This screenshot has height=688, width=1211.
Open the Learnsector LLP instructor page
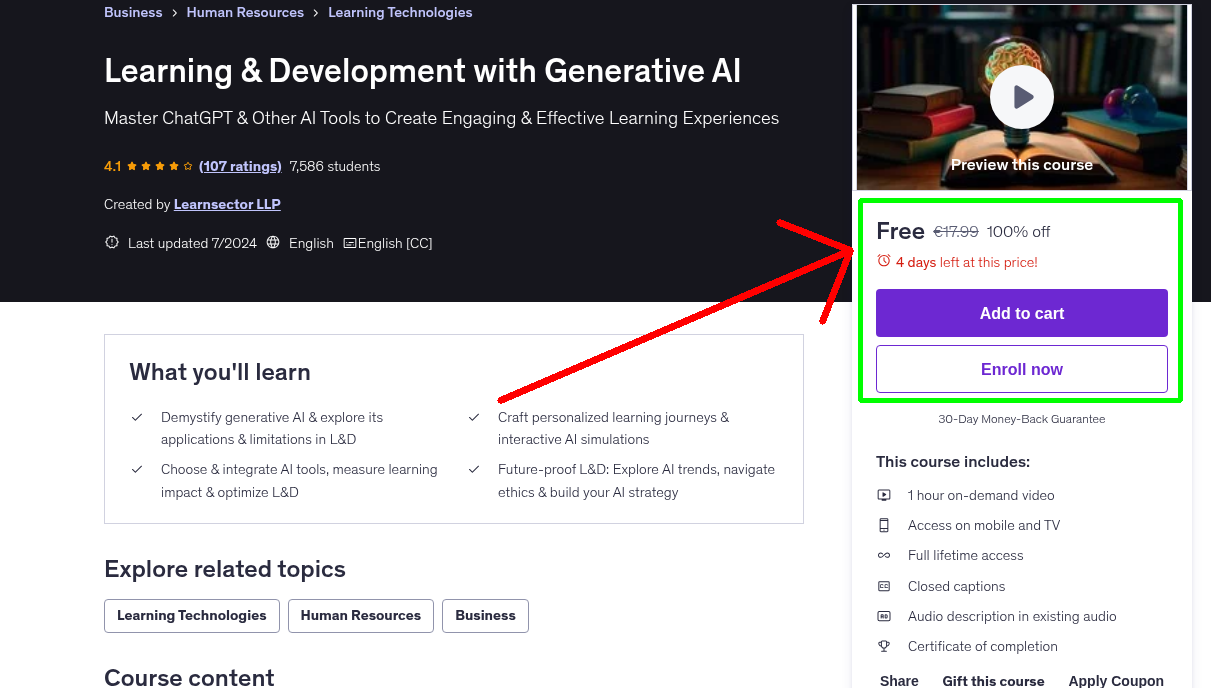pyautogui.click(x=227, y=204)
